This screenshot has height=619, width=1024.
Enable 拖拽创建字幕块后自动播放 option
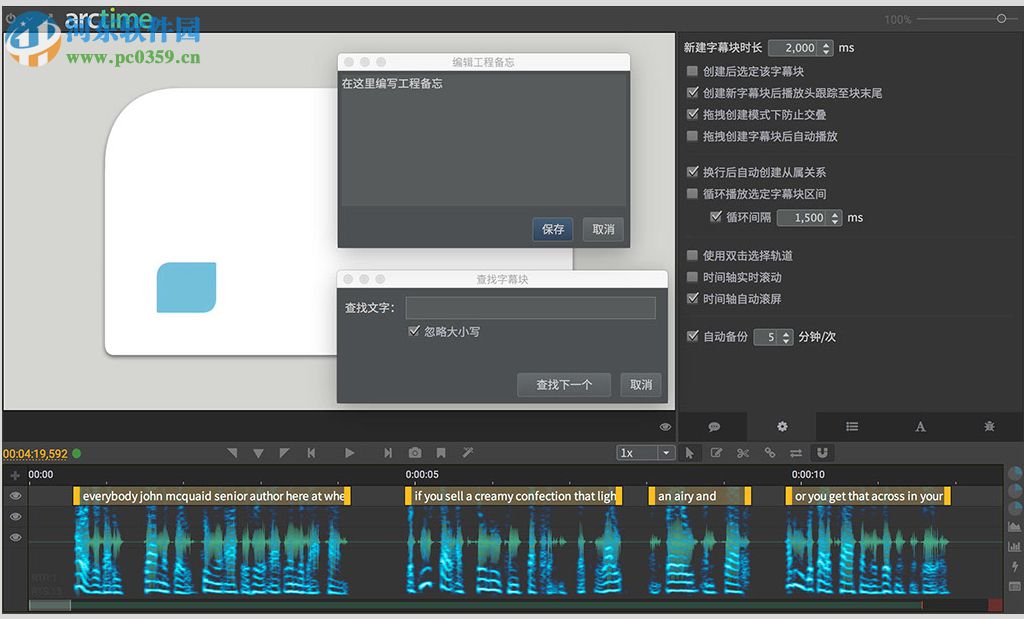[693, 133]
